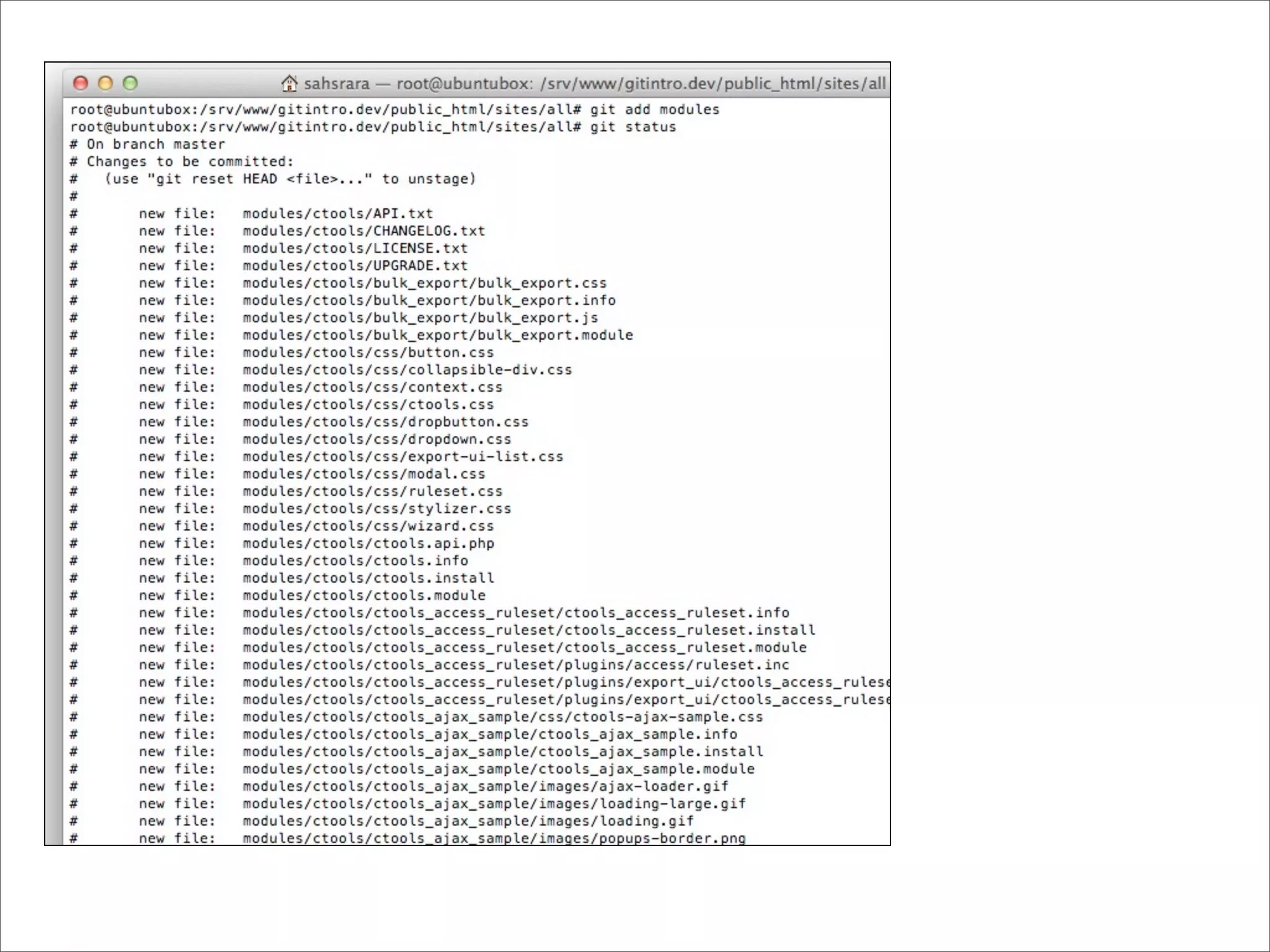
Task: Click the collapsible-div.css file path
Action: click(x=407, y=370)
